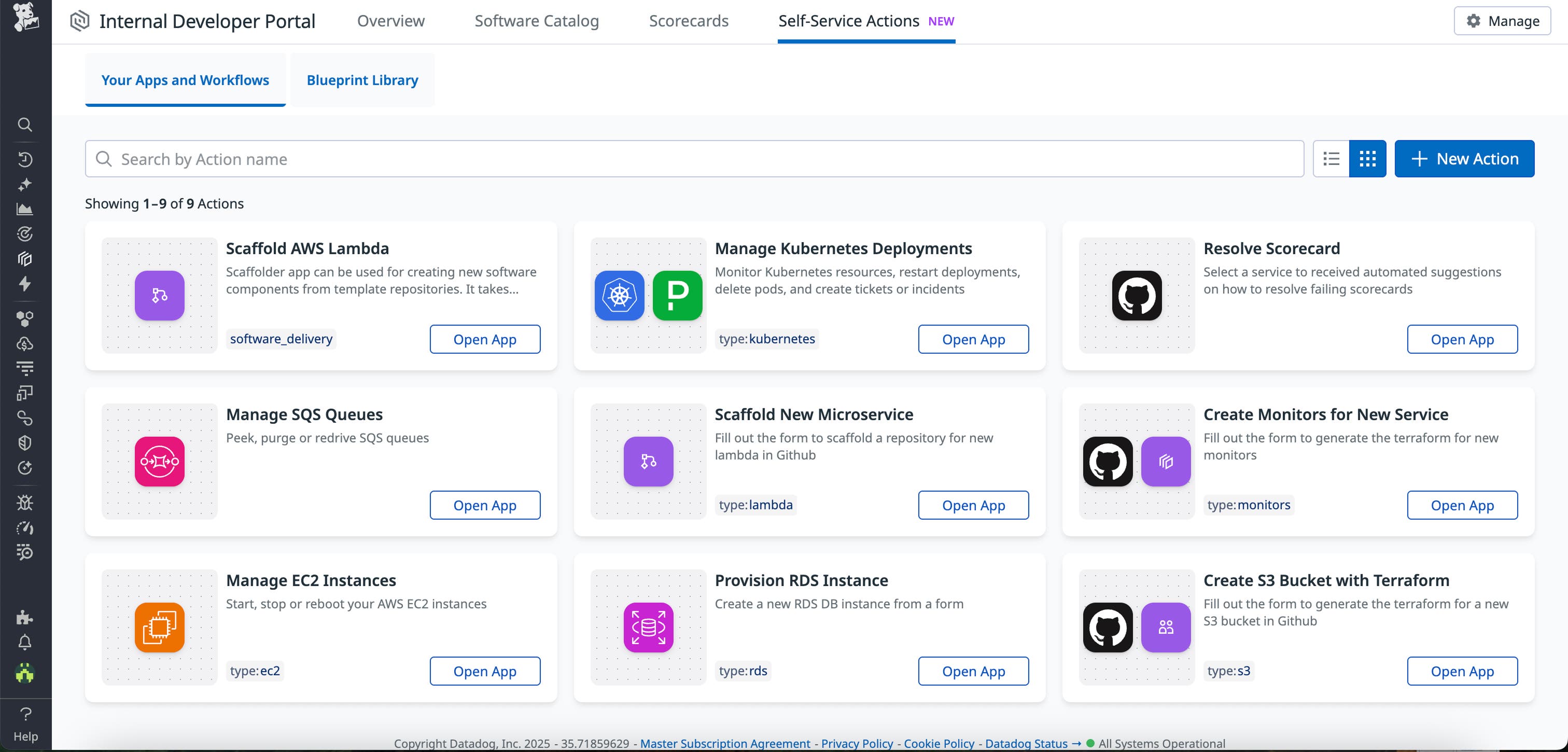Click the Terraform icon on Create Monitors card
This screenshot has height=752, width=1568.
point(1166,462)
